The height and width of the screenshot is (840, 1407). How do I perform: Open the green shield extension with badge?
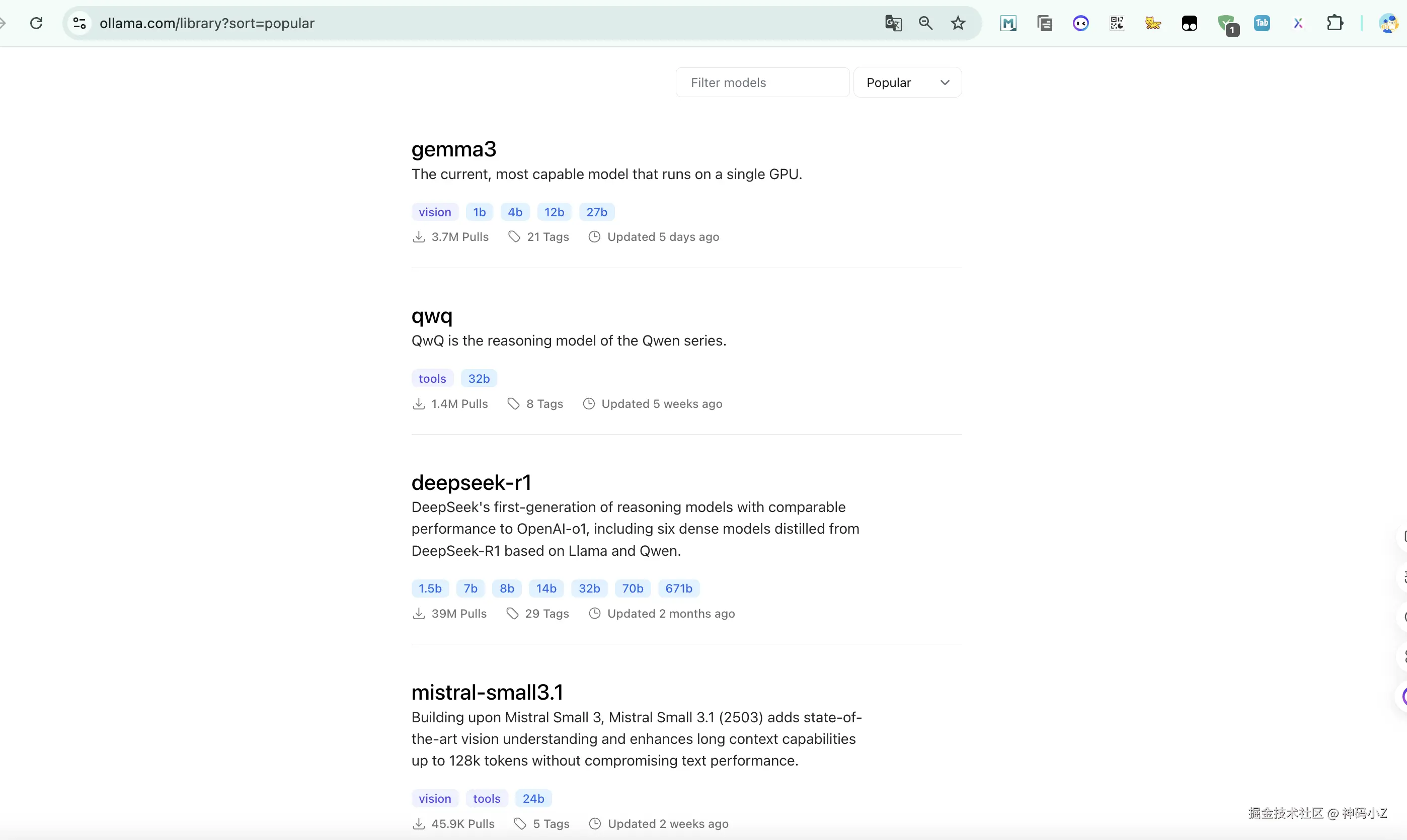[1226, 24]
